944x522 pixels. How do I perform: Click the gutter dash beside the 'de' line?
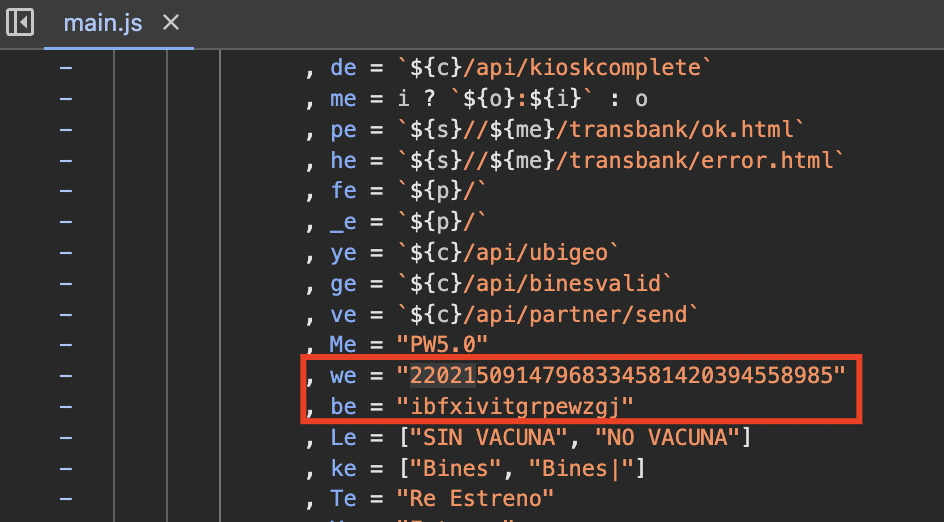(66, 68)
